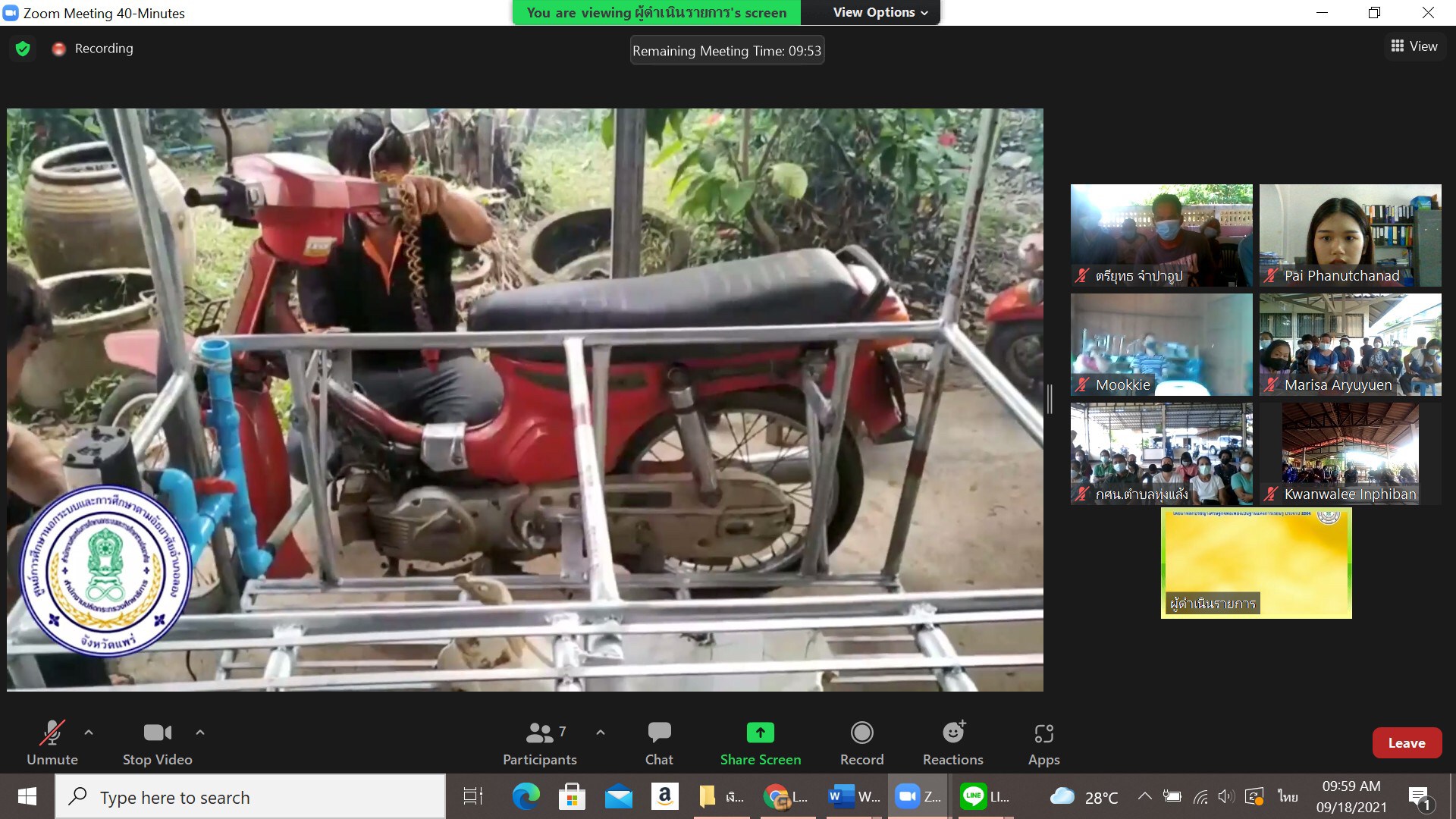The width and height of the screenshot is (1456, 819).
Task: Open the View layout options
Action: coord(1414,46)
